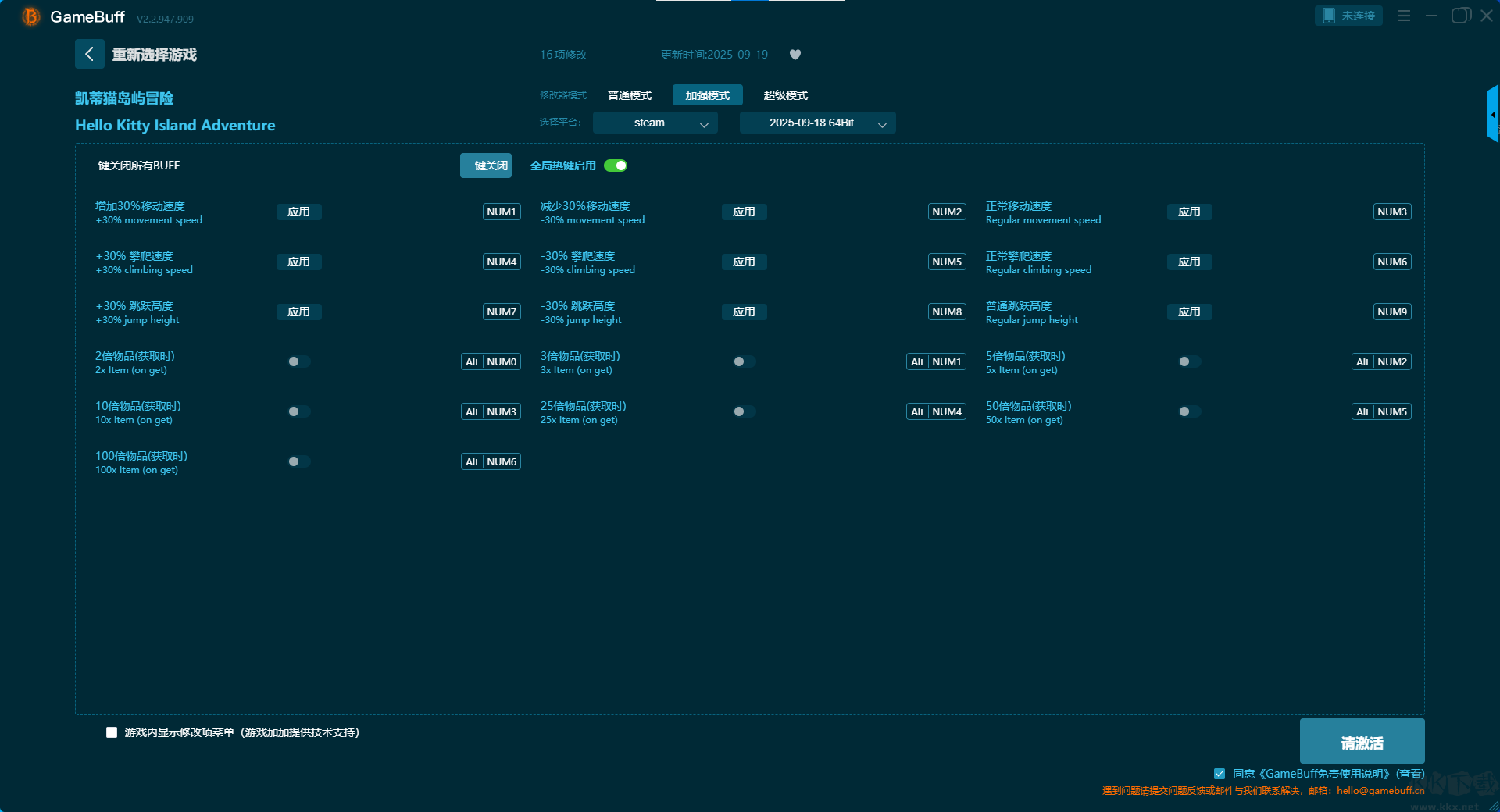Toggle the 全局热键启用 global hotkey switch
The image size is (1500, 812).
coord(616,166)
